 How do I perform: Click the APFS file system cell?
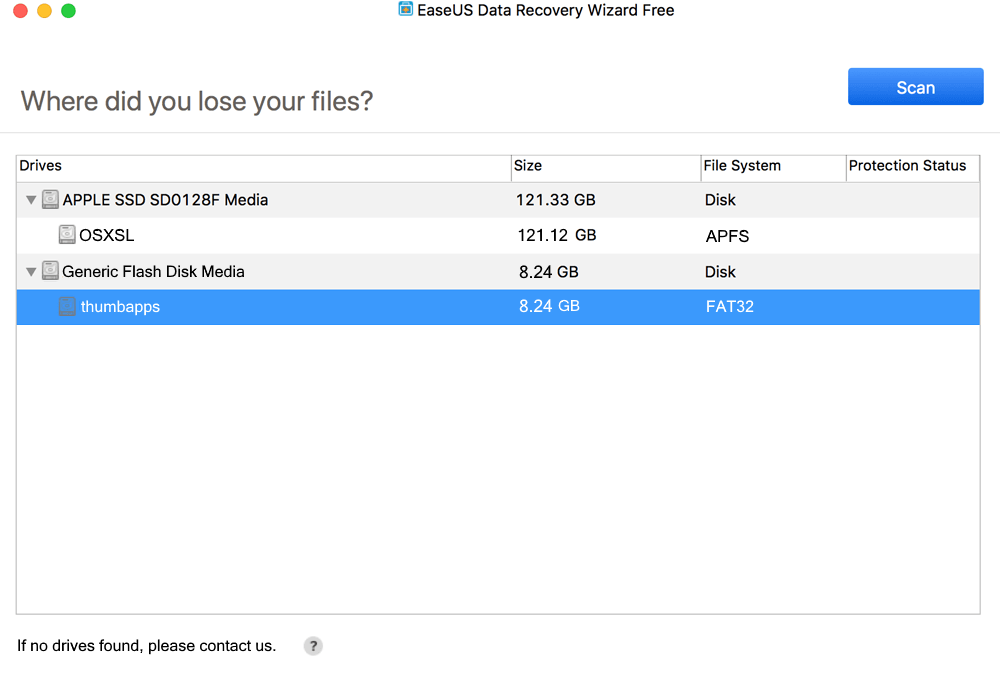[x=727, y=236]
